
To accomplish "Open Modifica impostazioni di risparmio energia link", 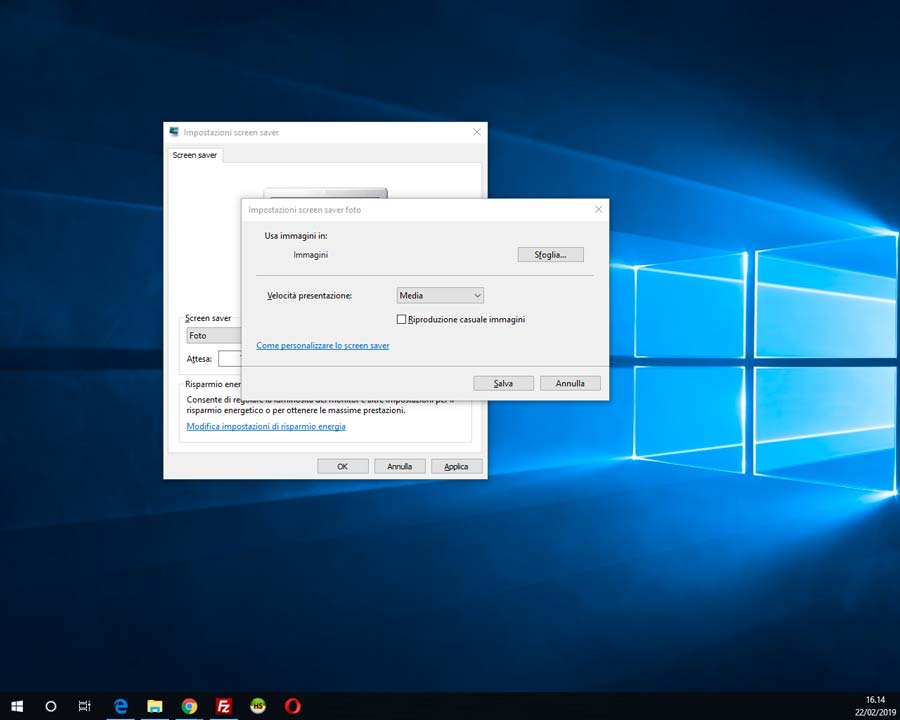I will [x=266, y=427].
